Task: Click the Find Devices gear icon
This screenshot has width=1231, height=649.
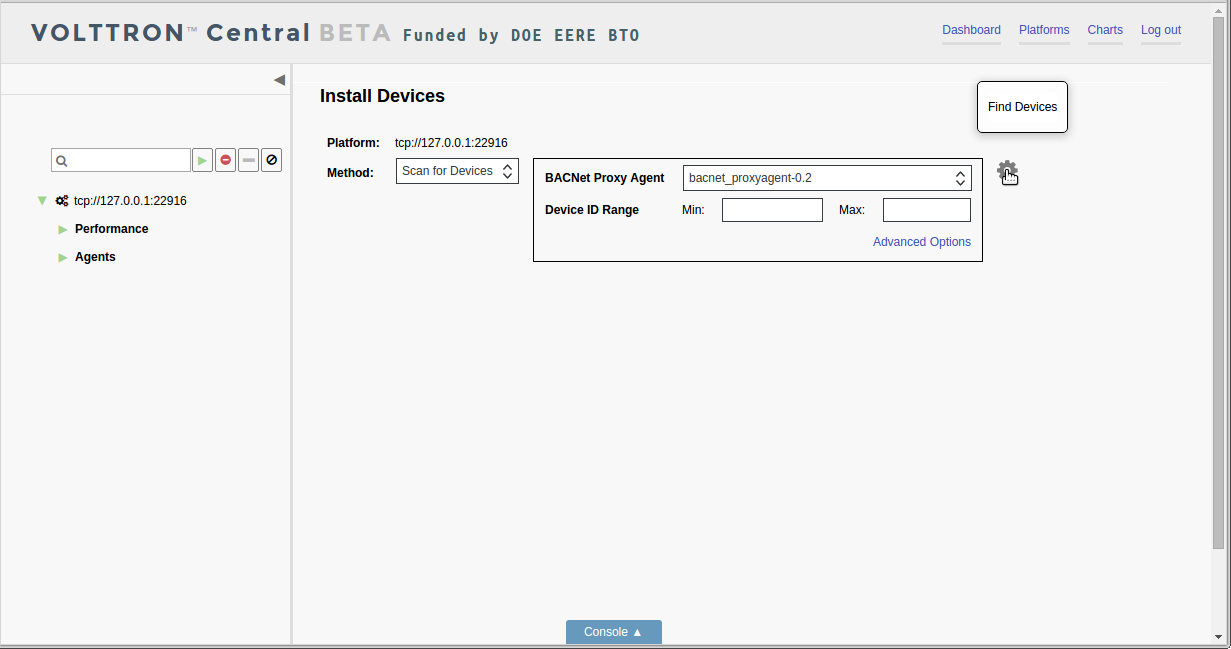Action: [x=1007, y=171]
